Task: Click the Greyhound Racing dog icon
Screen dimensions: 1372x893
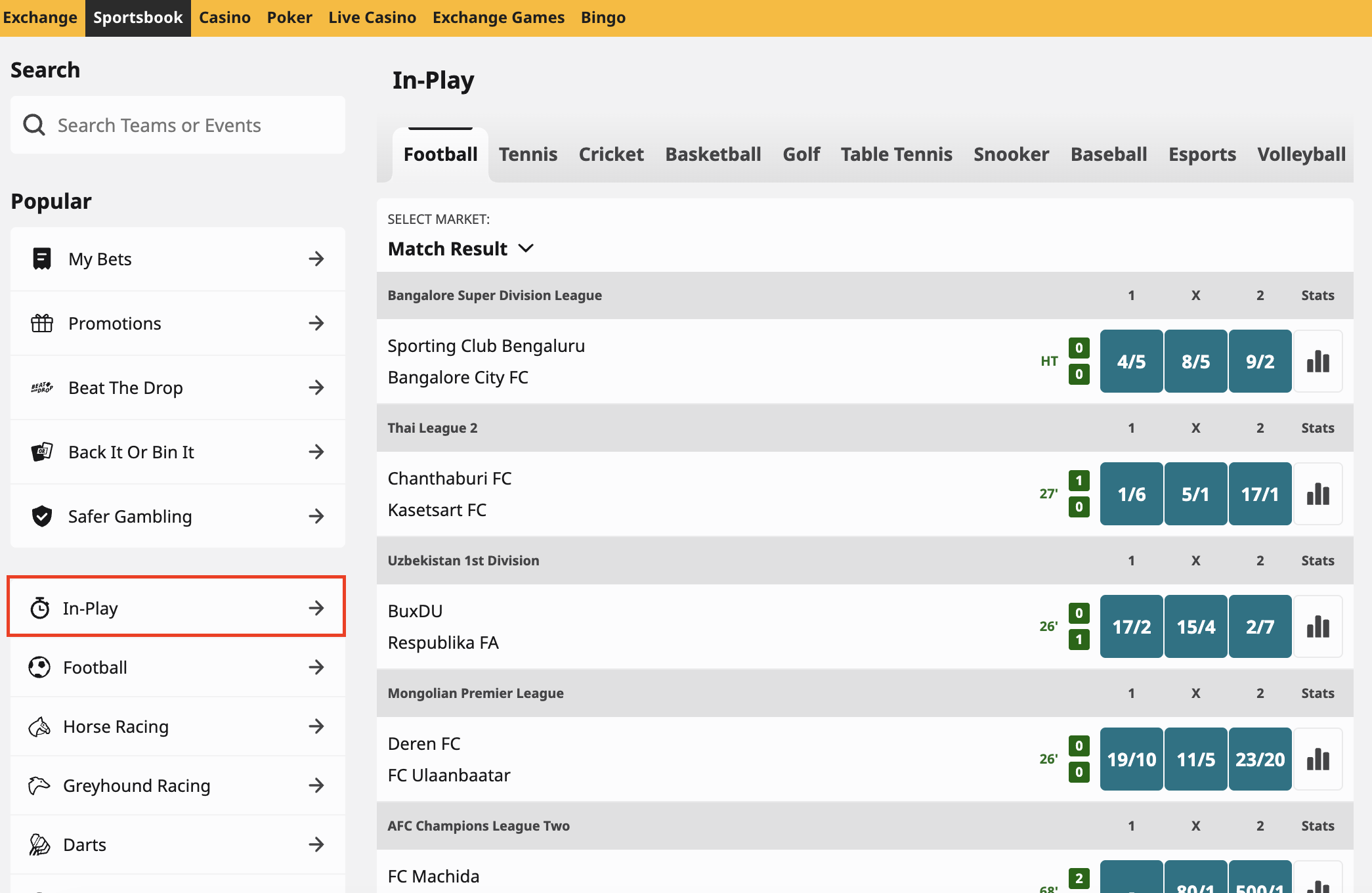Action: coord(39,785)
